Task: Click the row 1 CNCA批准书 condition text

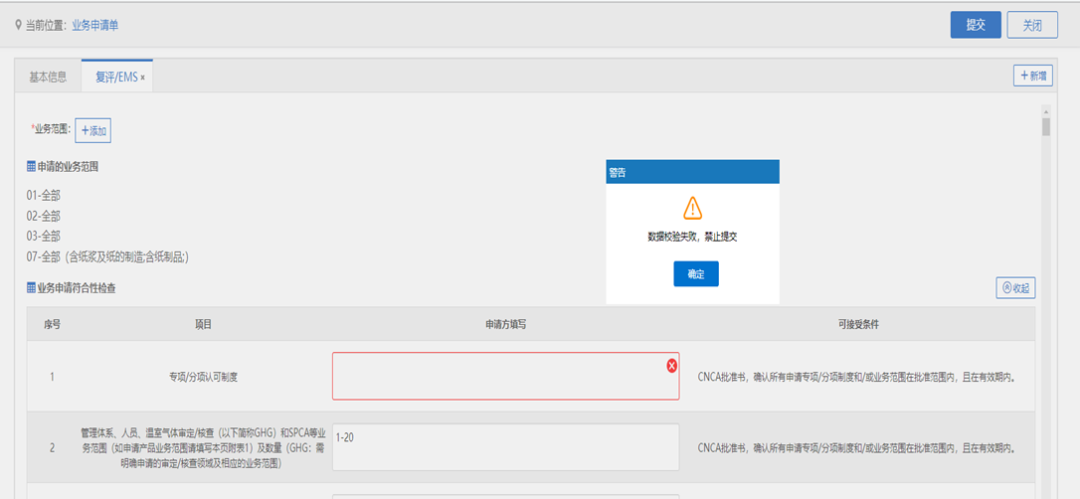Action: click(858, 378)
